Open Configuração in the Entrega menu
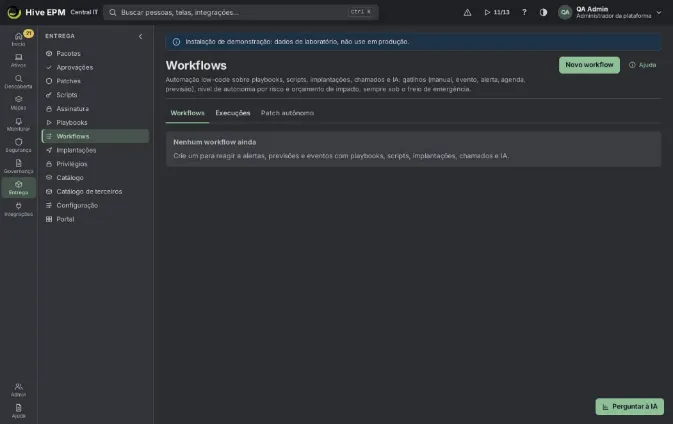 click(95, 205)
